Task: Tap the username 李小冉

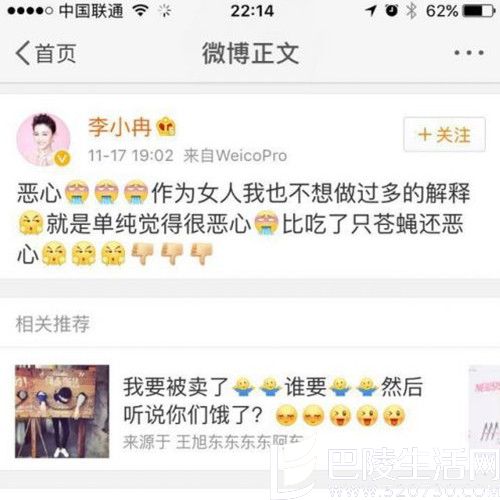Action: coord(119,127)
